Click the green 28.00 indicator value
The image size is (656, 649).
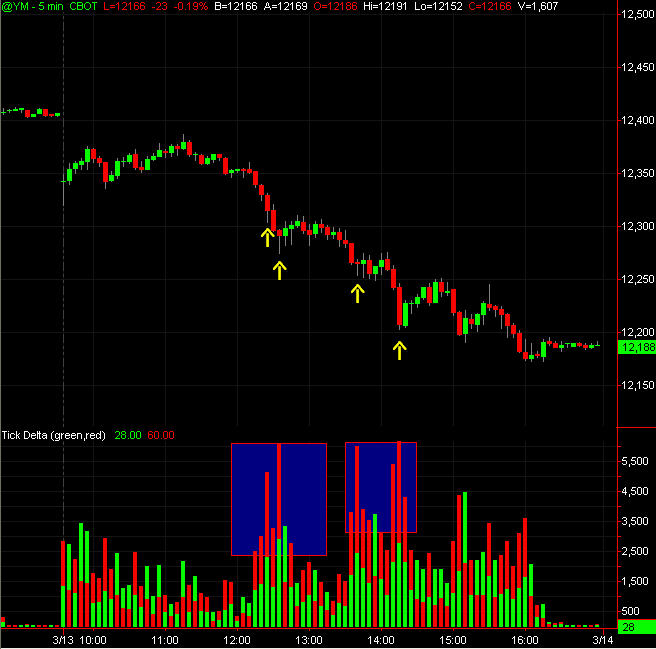[128, 435]
